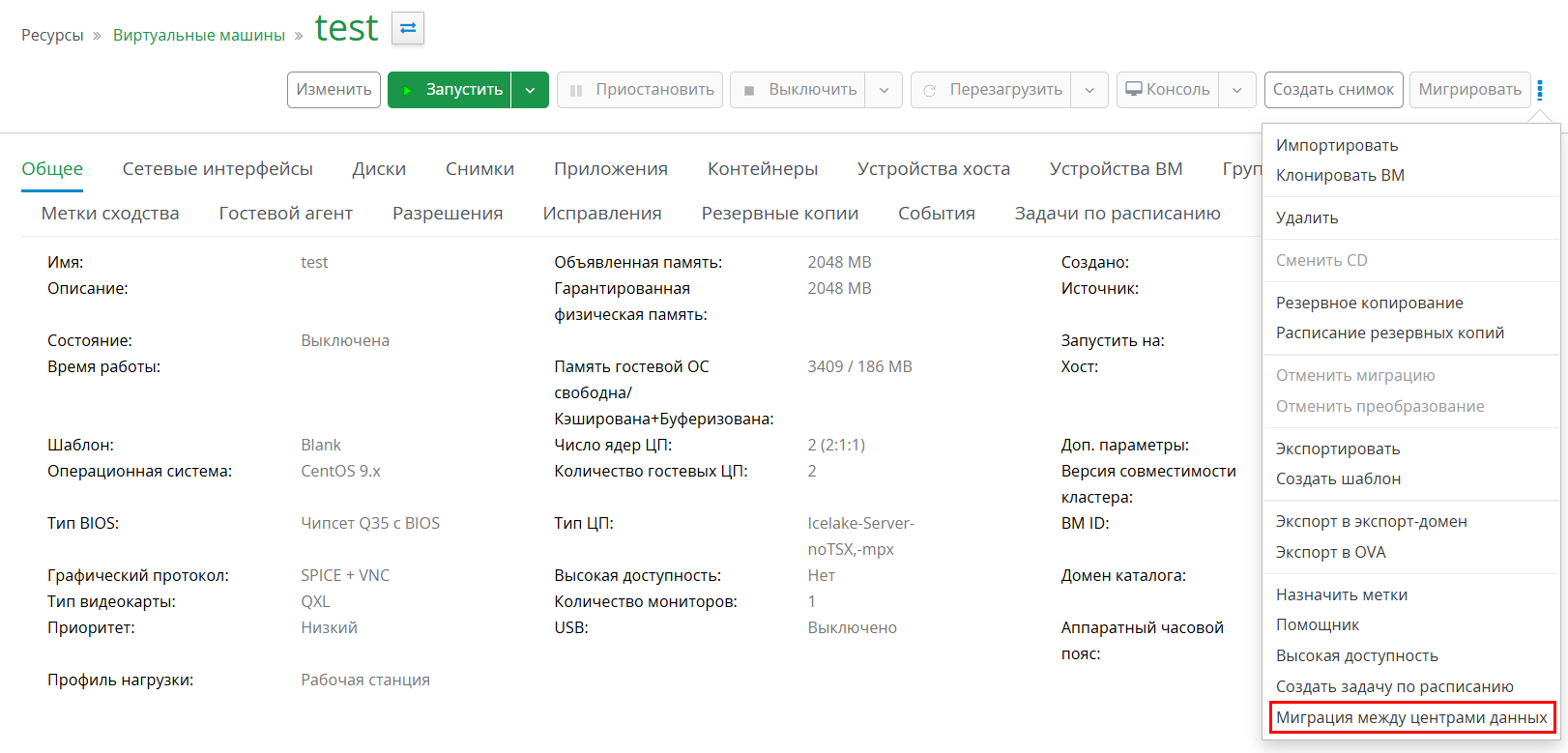Screen dimensions: 1568x753
Task: Switch to the Сетевые интерфейсы tab
Action: (218, 169)
